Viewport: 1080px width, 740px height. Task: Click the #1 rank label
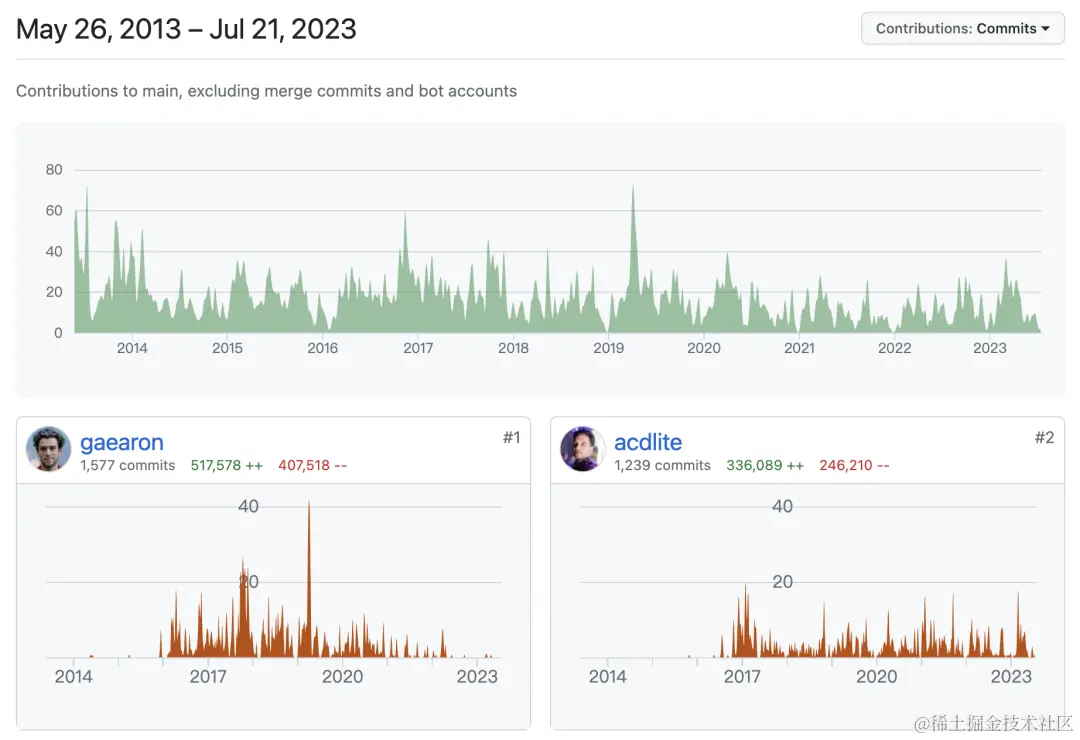coord(511,438)
